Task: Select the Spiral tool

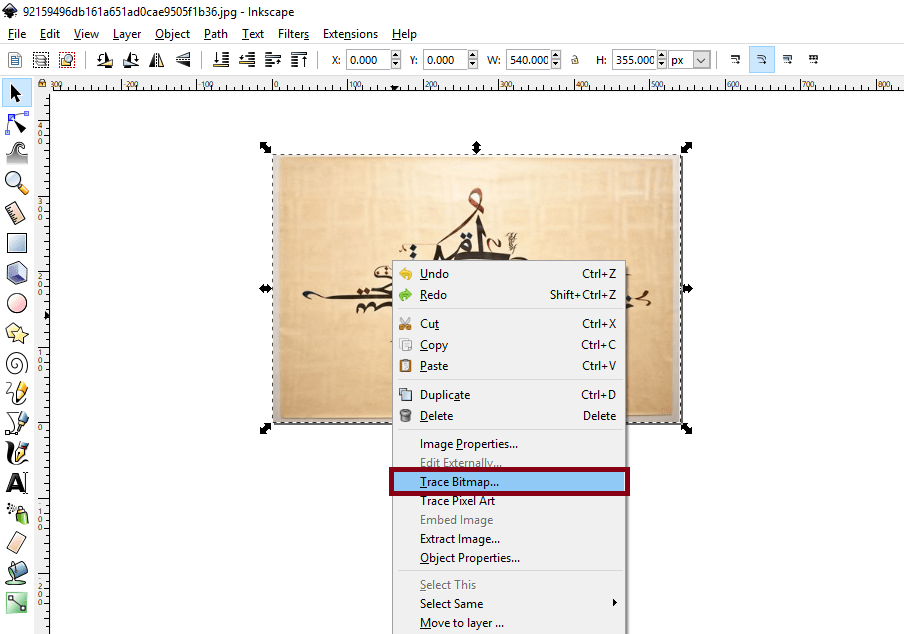Action: coord(17,363)
